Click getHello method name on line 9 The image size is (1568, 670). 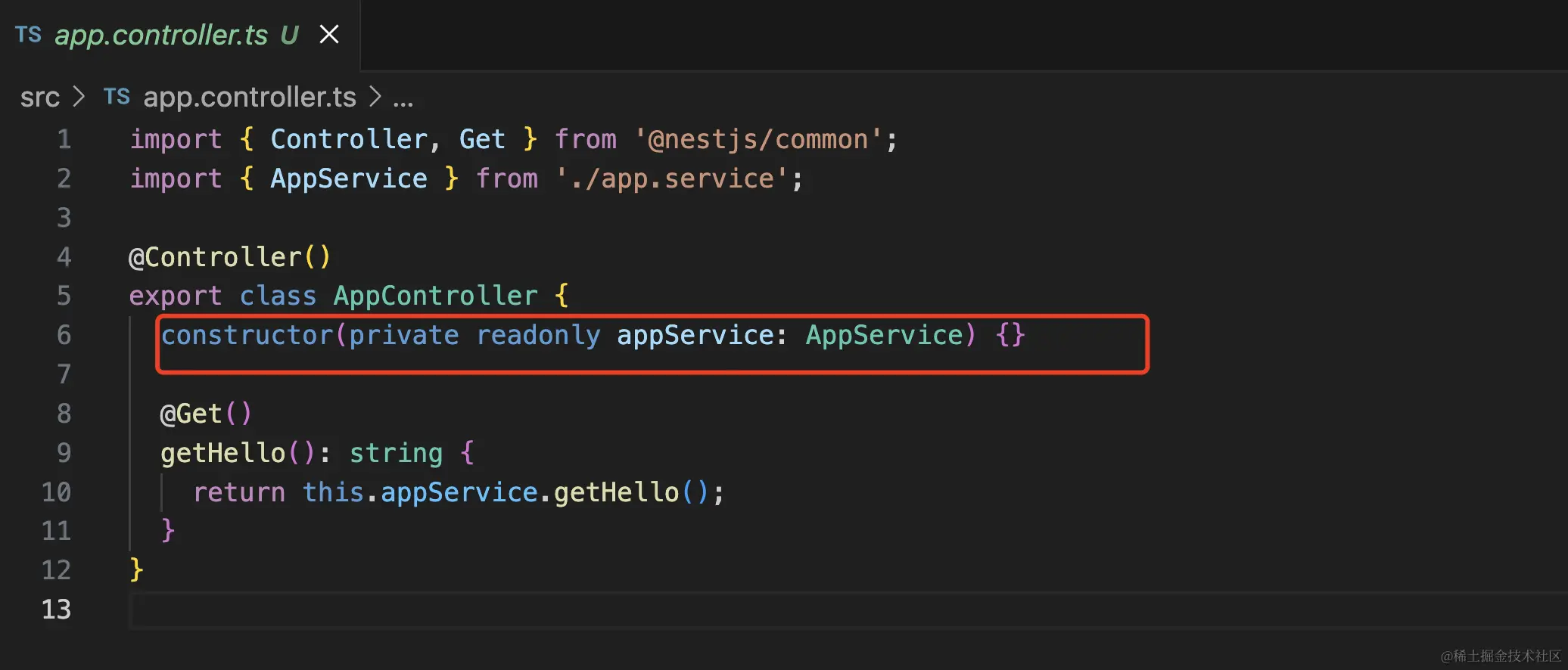(x=223, y=453)
